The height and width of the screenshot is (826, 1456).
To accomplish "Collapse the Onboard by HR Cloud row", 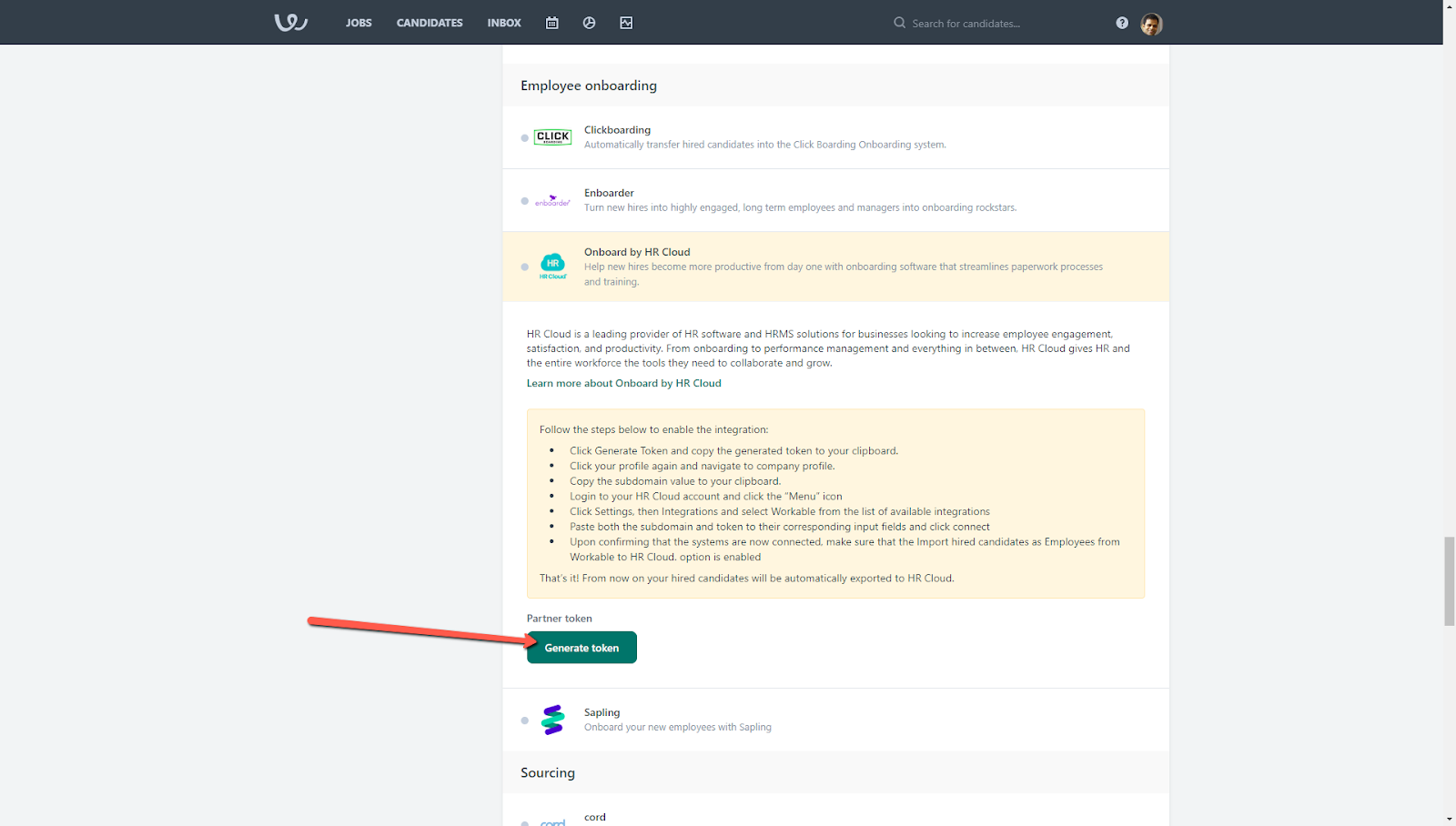I will [835, 267].
